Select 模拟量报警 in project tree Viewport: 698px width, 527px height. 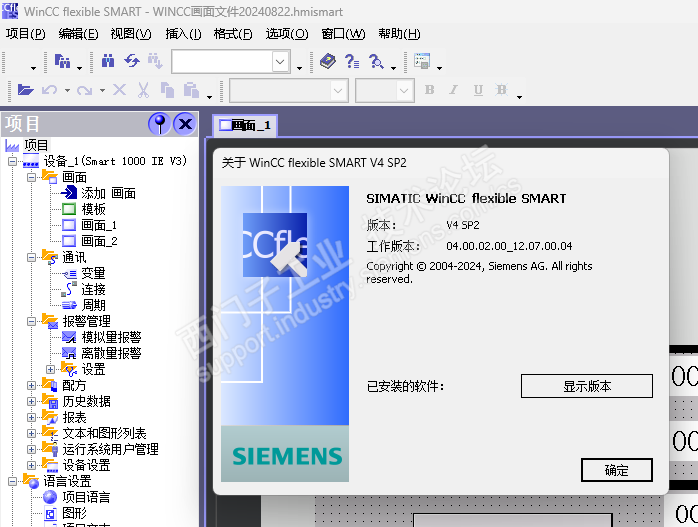[111, 337]
